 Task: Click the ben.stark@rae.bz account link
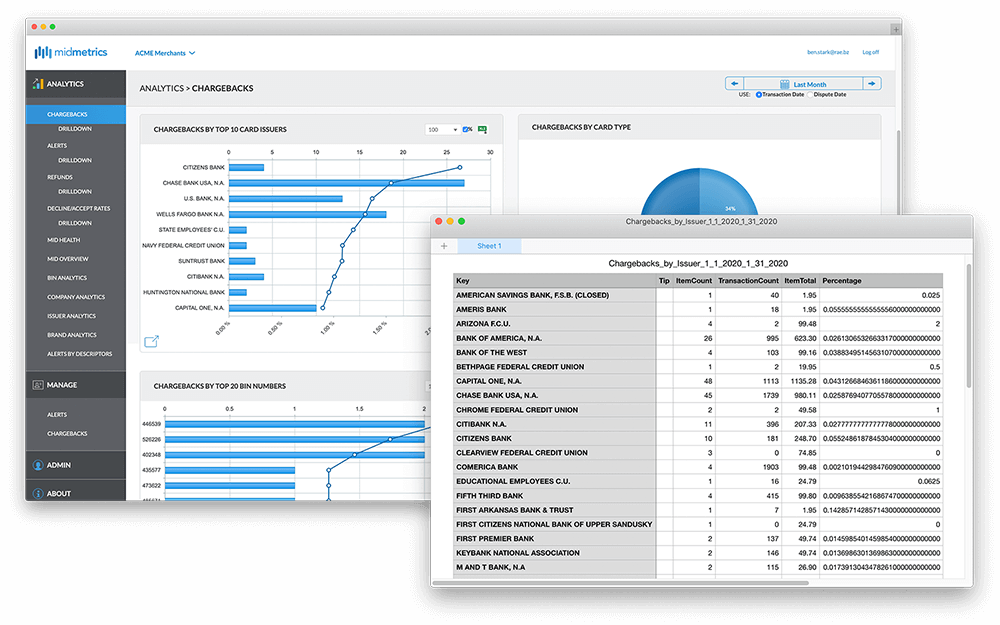coord(827,52)
